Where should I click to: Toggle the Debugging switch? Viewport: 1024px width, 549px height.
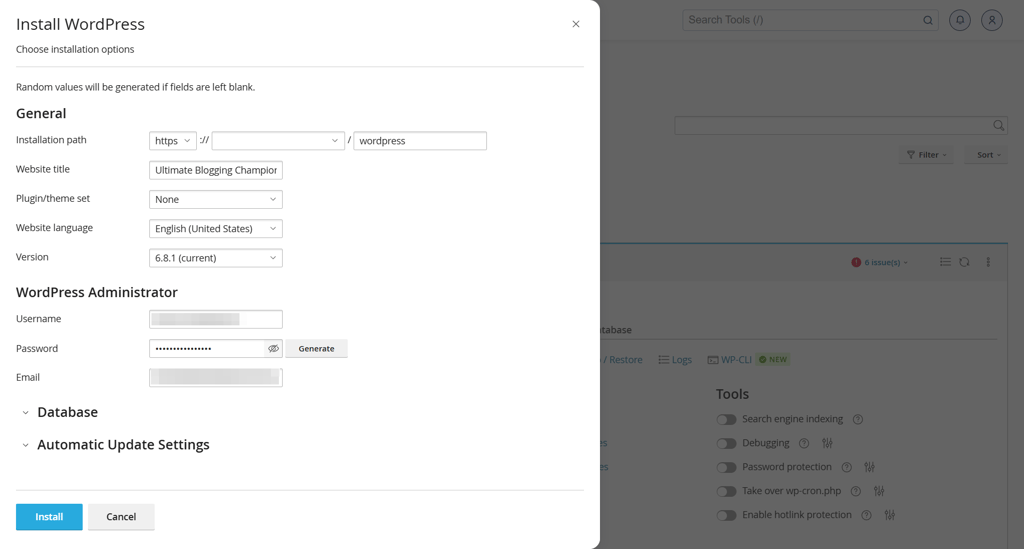[726, 443]
